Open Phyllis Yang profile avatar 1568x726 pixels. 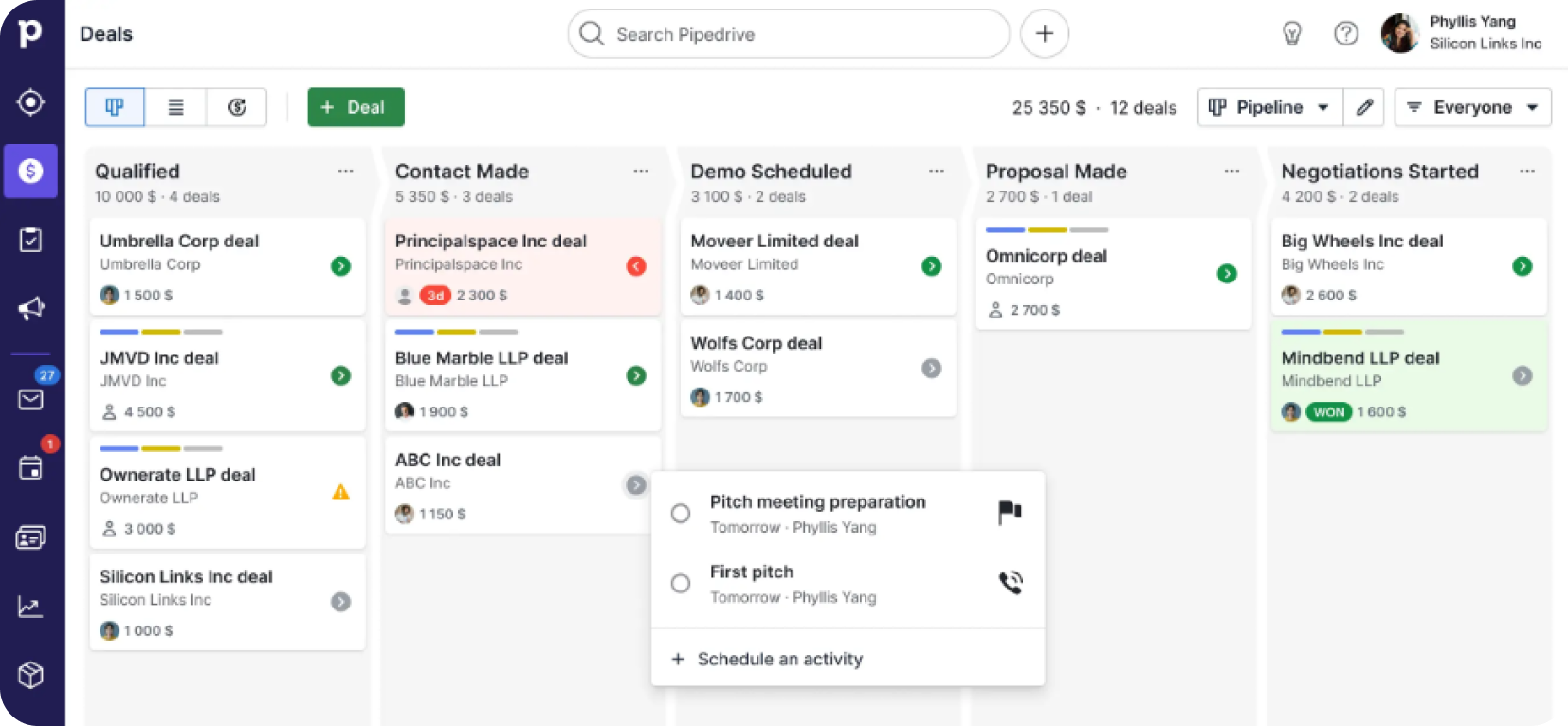click(x=1399, y=34)
